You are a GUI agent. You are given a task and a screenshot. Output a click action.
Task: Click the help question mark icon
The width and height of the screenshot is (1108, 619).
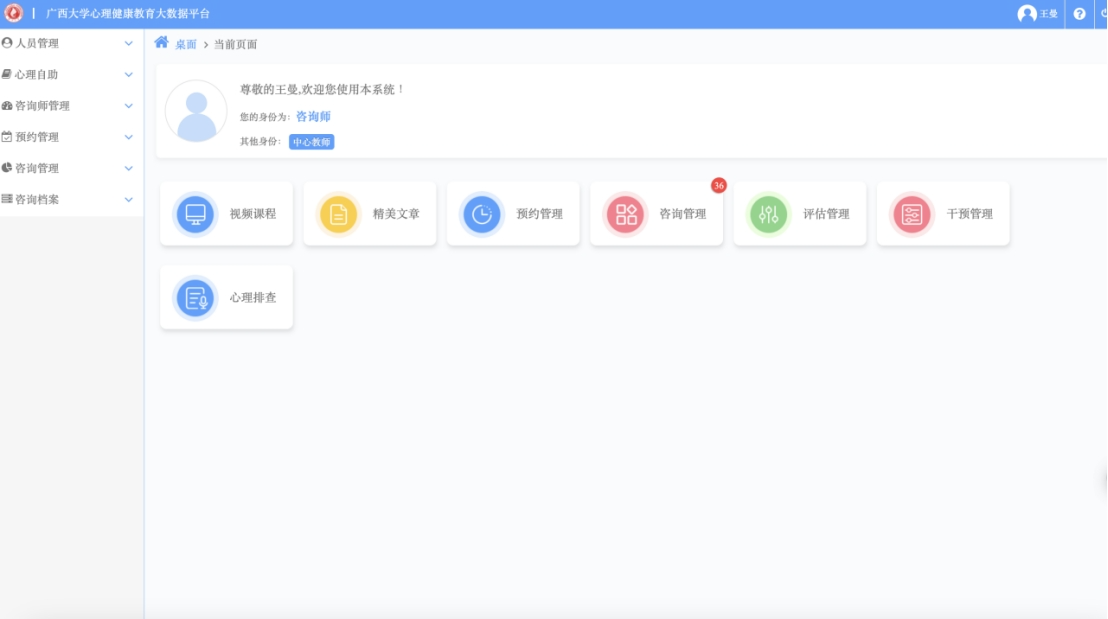(x=1079, y=14)
